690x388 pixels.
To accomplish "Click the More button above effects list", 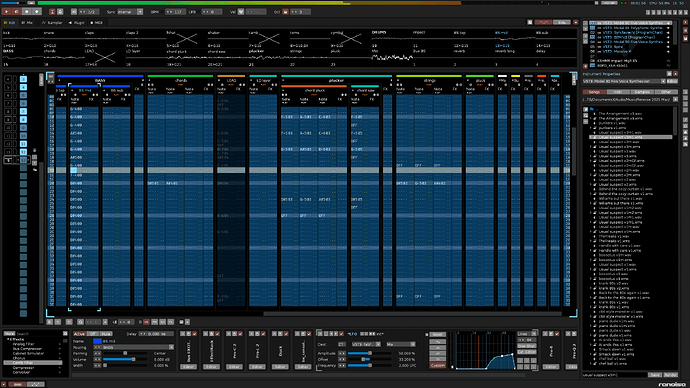I will pos(9,334).
